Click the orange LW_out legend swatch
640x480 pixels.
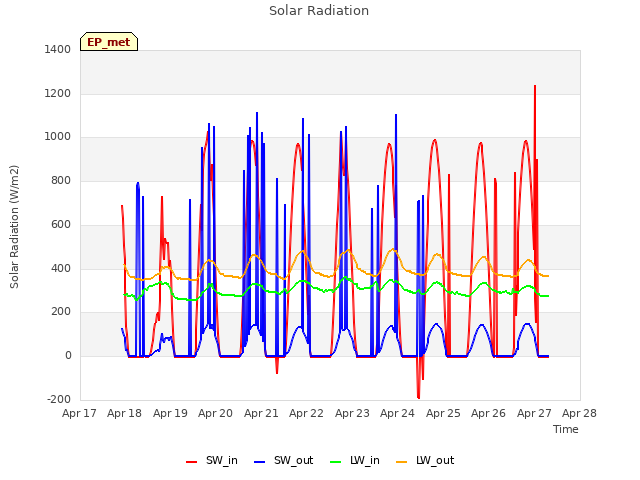point(402,462)
